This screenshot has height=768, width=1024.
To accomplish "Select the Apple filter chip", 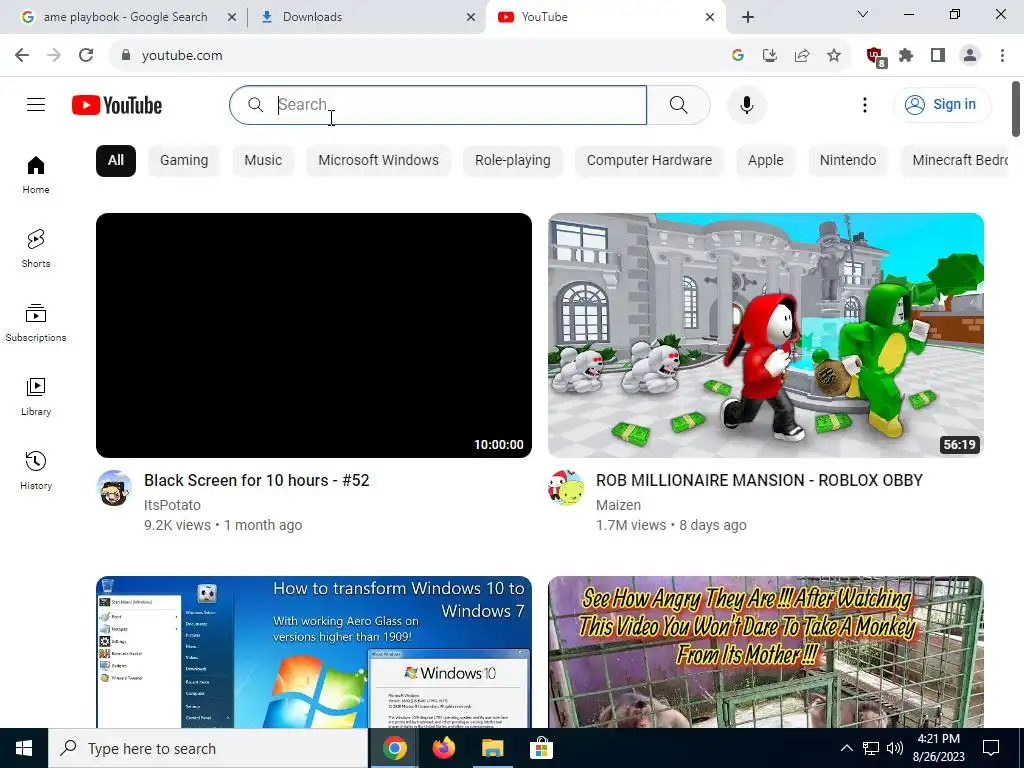I will point(765,161).
